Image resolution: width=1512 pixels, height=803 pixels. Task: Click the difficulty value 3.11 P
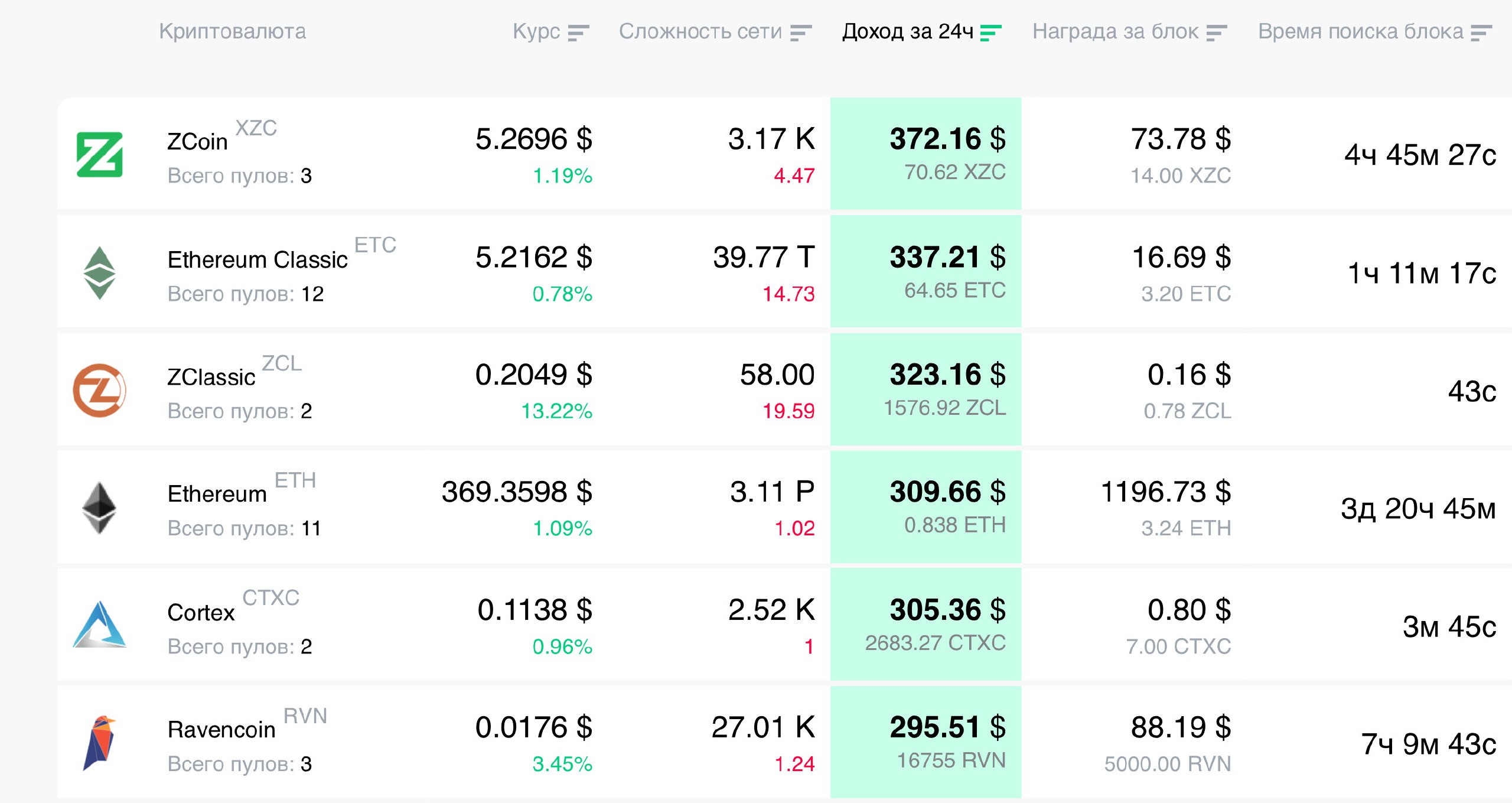(x=773, y=492)
